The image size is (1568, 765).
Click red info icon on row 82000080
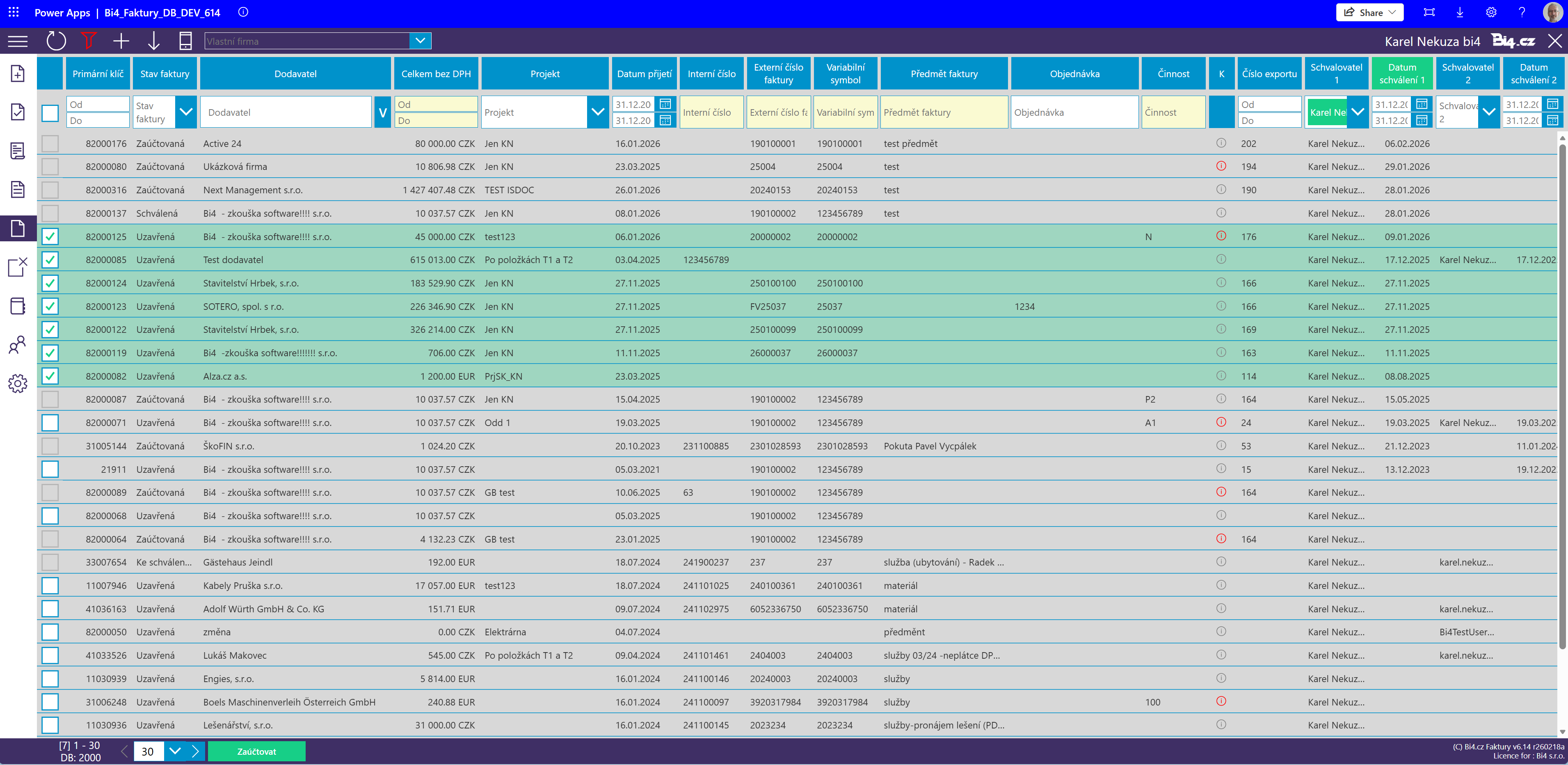tap(1221, 166)
